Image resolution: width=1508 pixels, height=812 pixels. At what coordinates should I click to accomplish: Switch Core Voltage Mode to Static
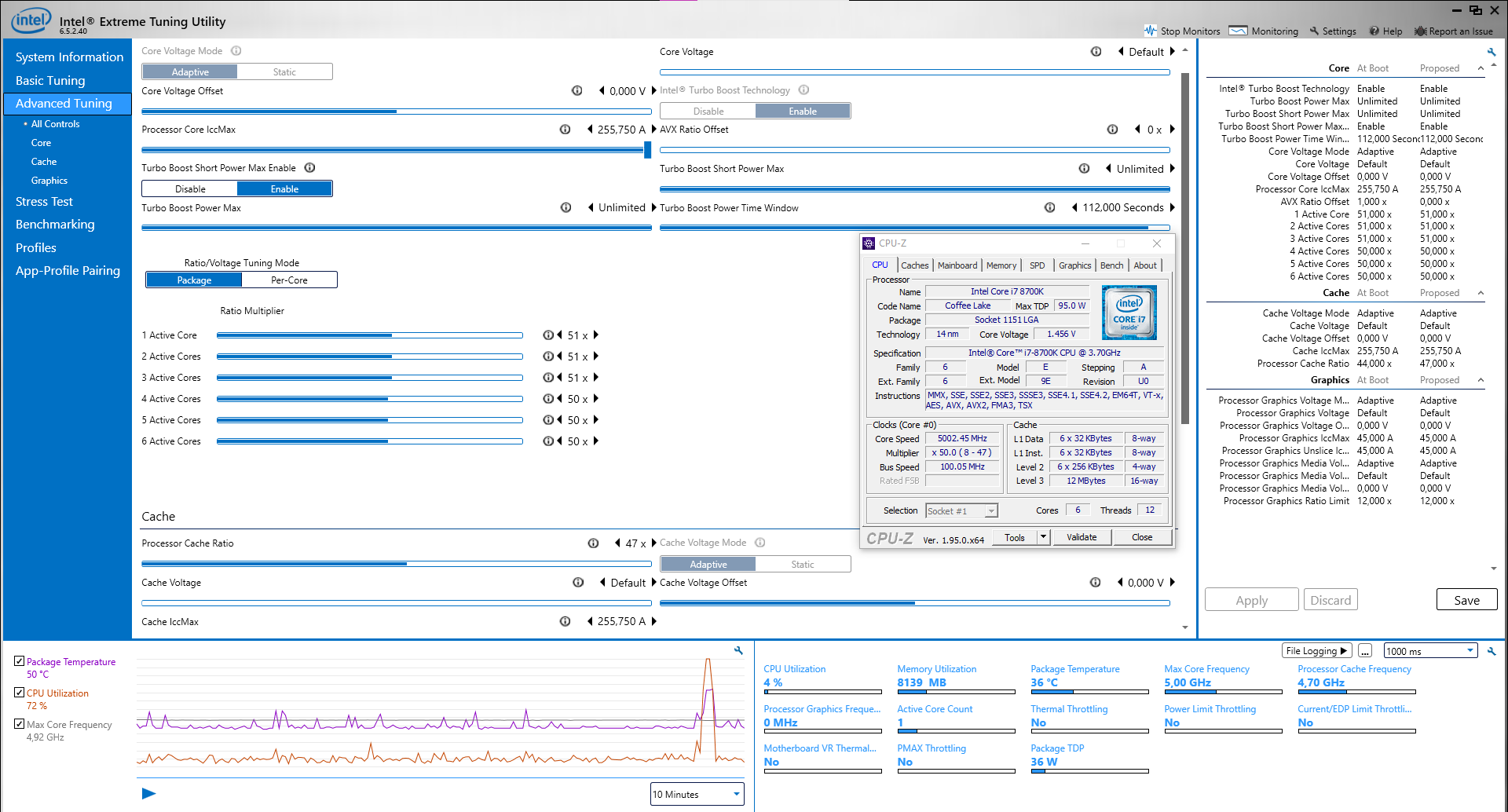[284, 72]
